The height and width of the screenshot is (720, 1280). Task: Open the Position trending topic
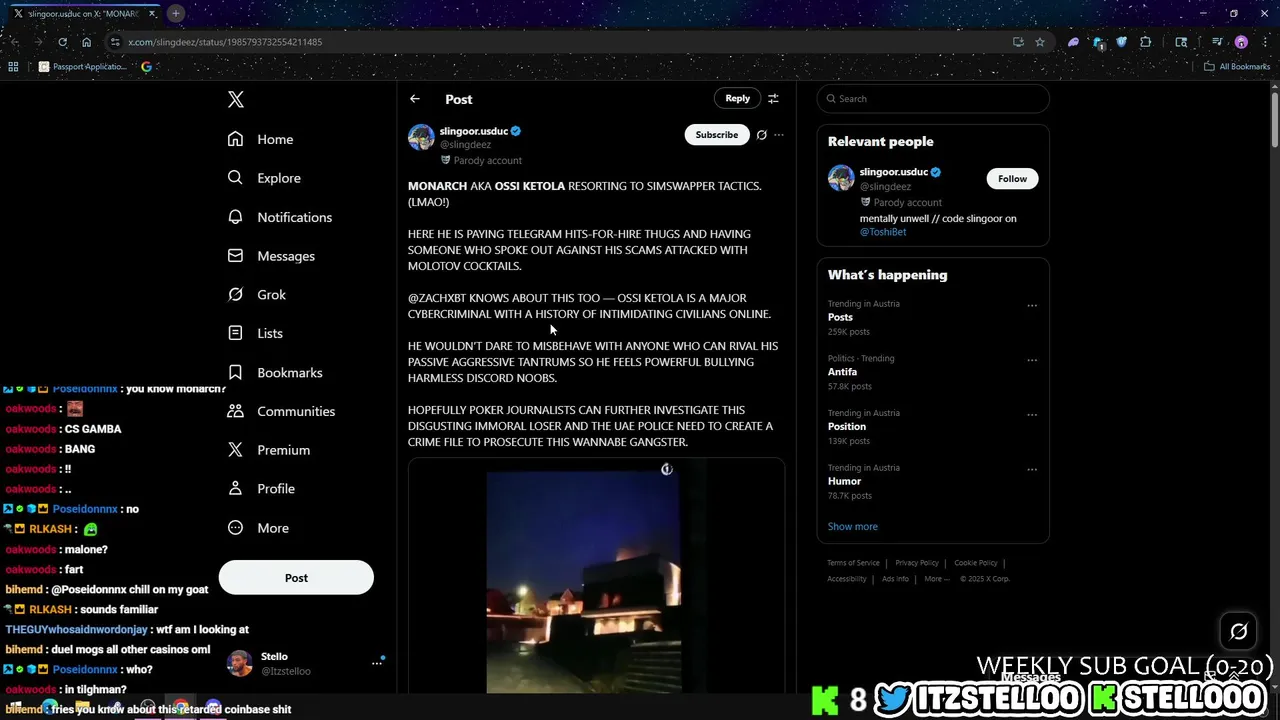click(847, 426)
